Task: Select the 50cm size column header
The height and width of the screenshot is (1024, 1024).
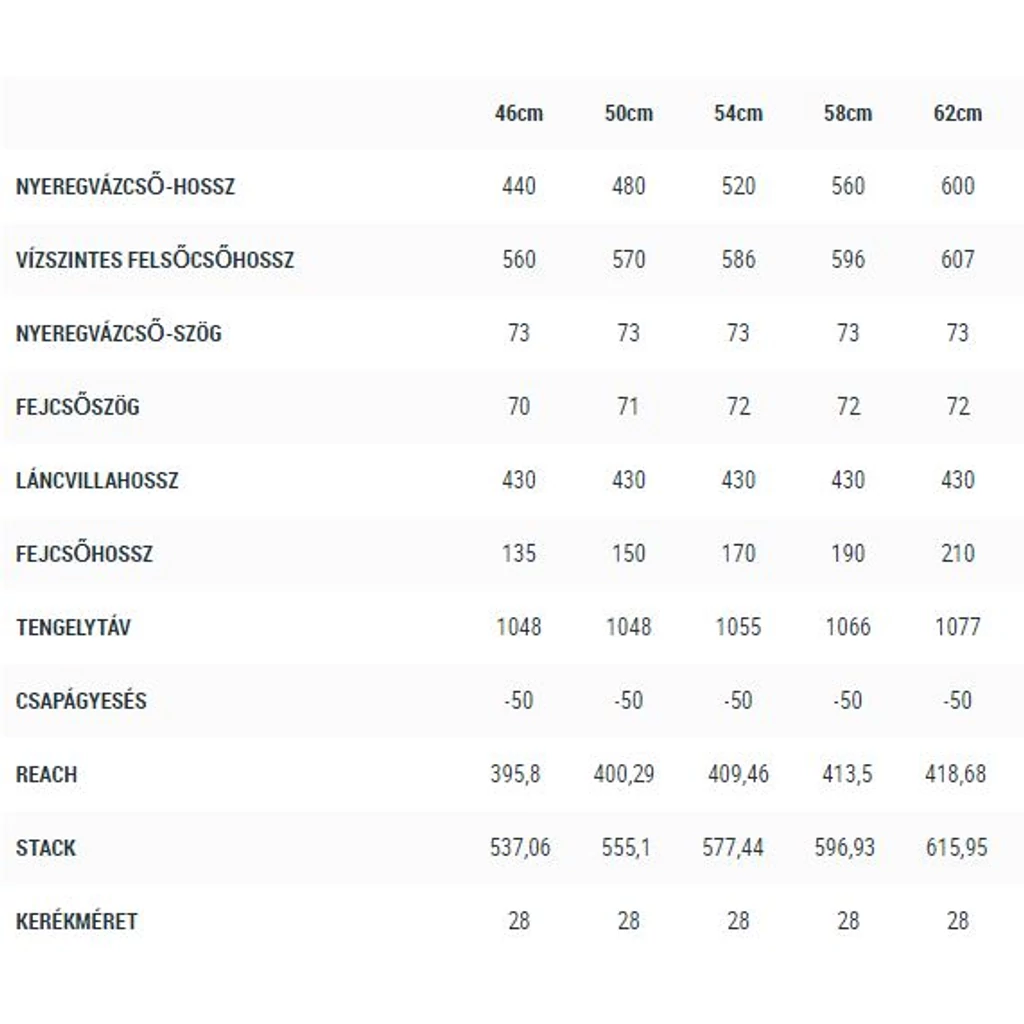Action: pyautogui.click(x=628, y=113)
